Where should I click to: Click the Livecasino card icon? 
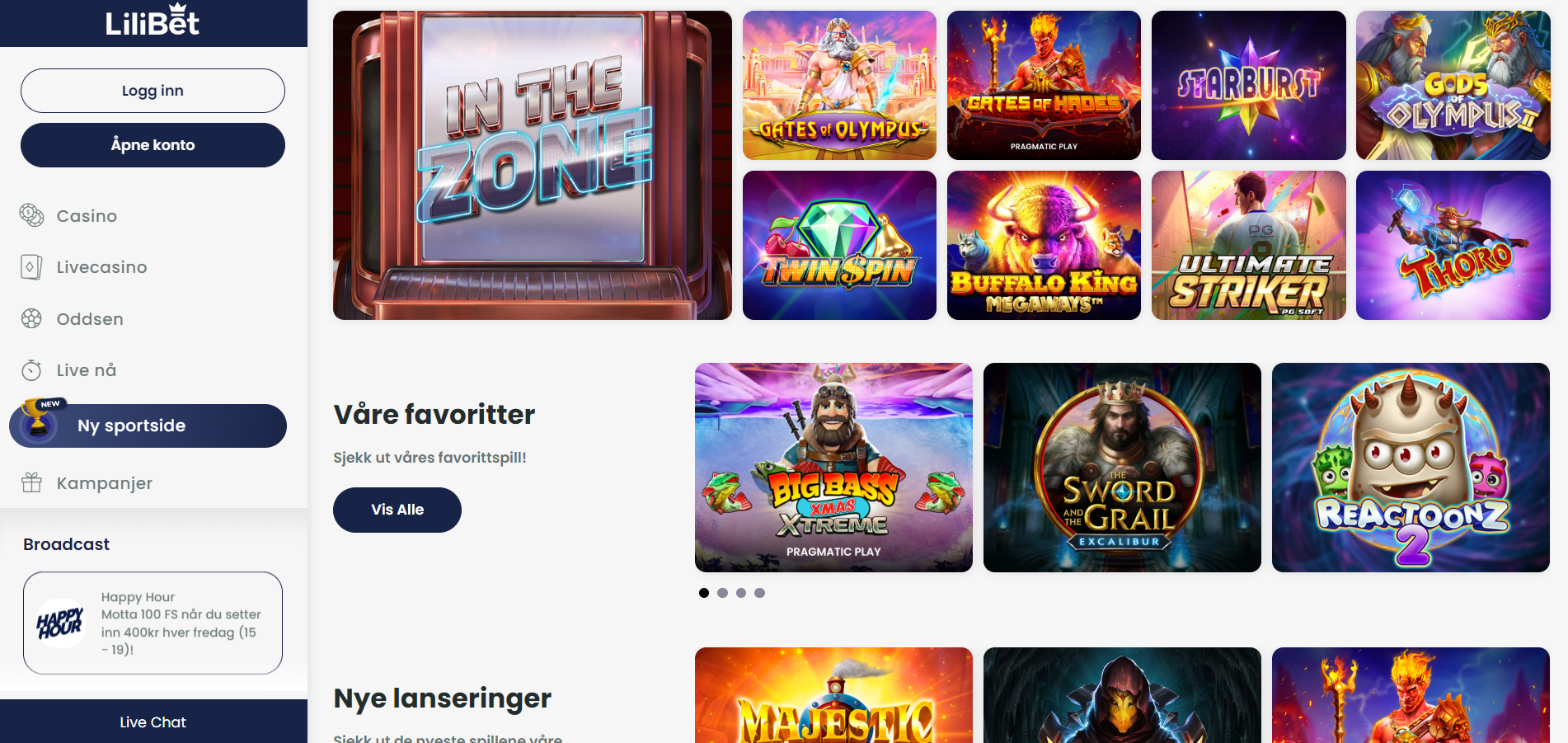pyautogui.click(x=31, y=267)
